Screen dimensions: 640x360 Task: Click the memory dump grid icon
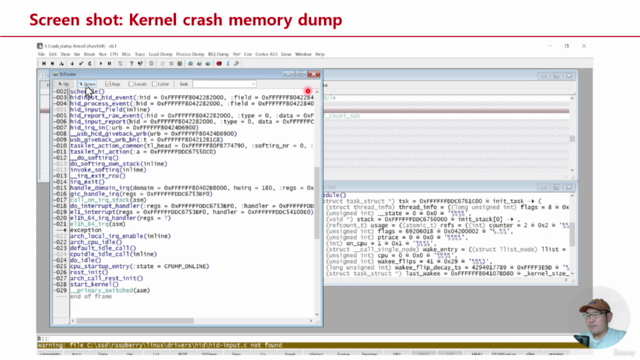pos(180,64)
